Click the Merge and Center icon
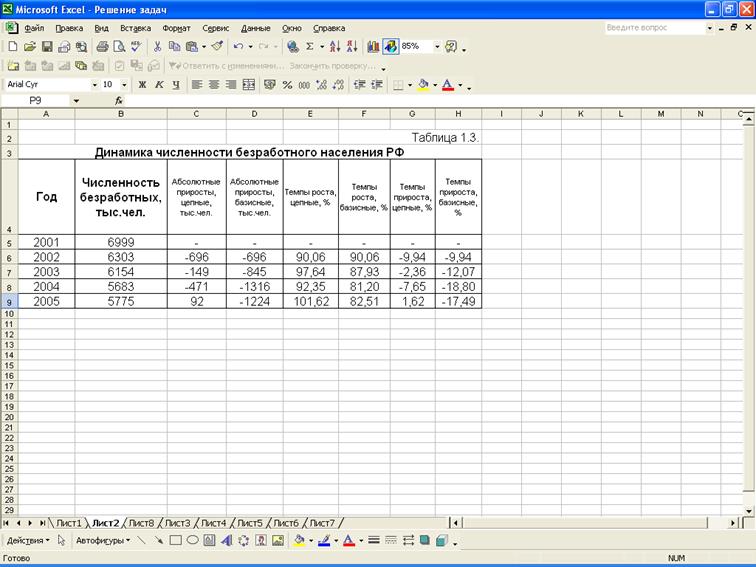 click(249, 85)
